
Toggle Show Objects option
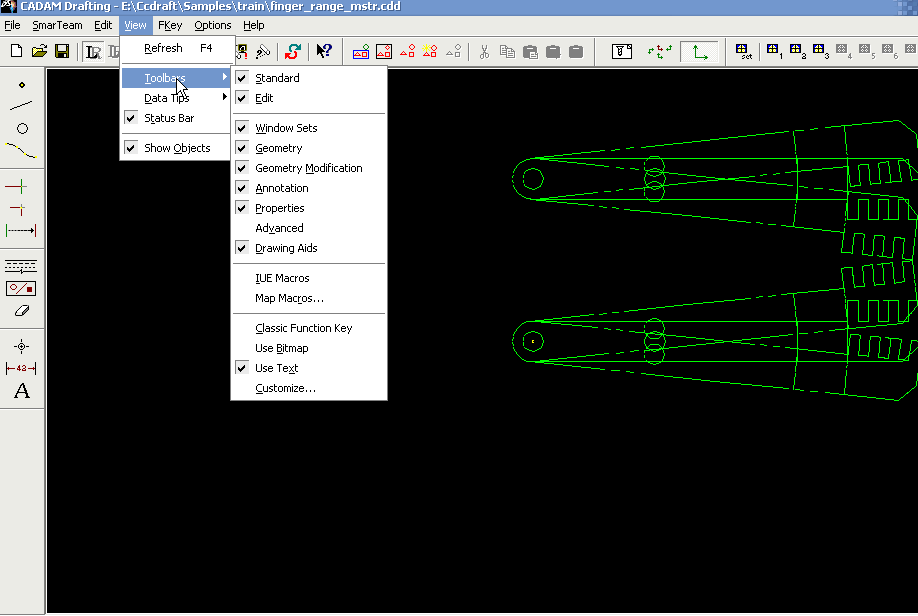(x=176, y=148)
